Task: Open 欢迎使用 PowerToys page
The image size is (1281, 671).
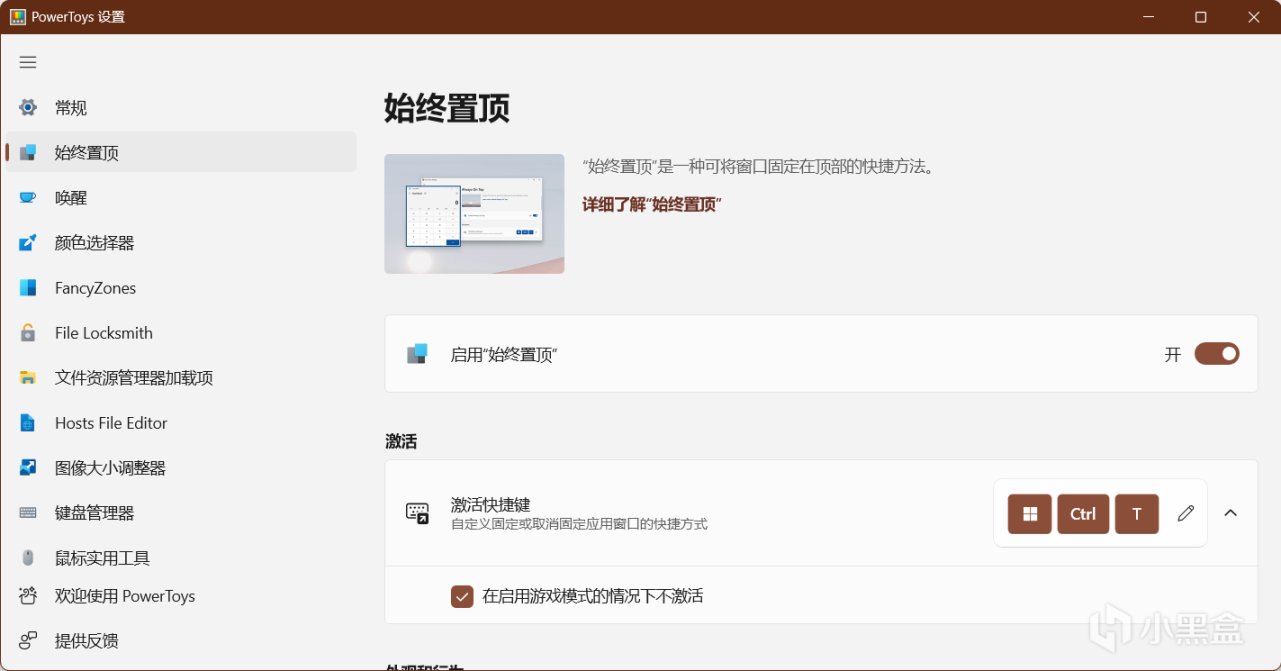Action: coord(181,596)
